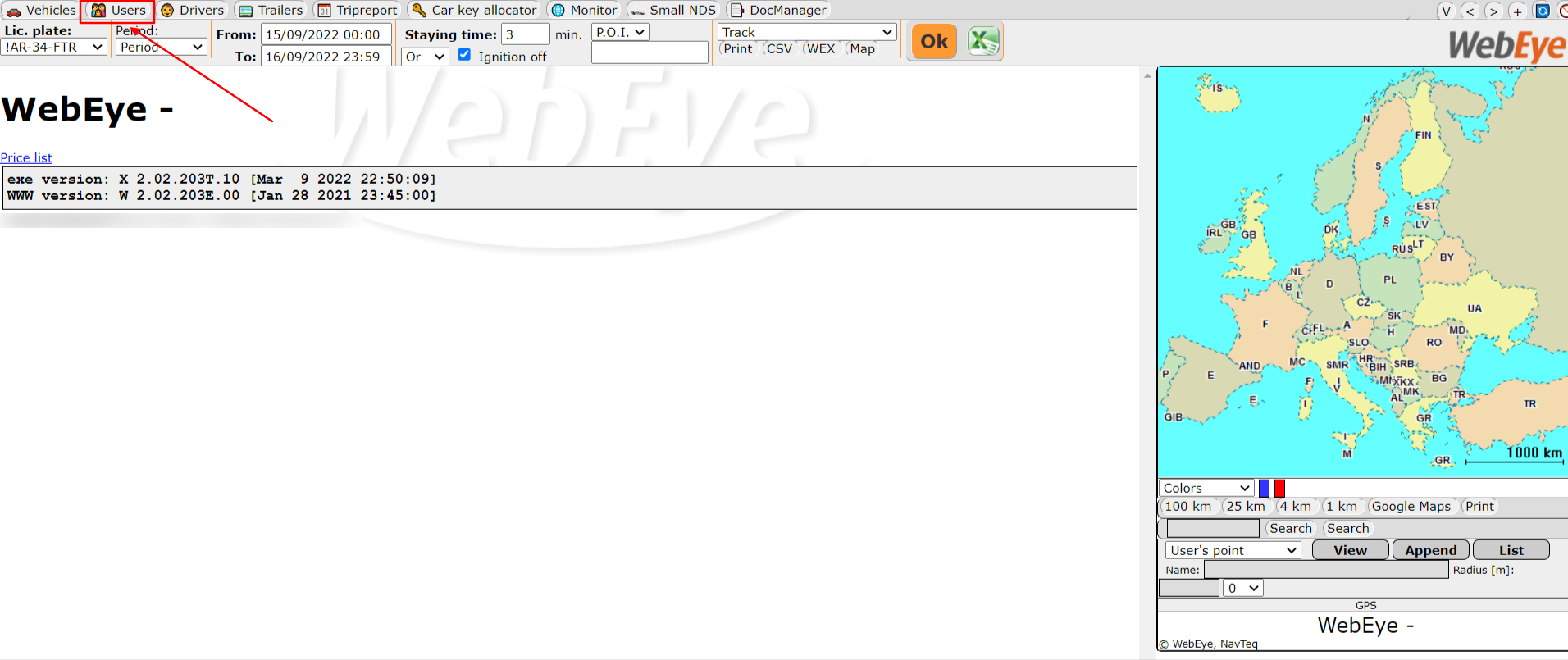The width and height of the screenshot is (1568, 660).
Task: Click the Search button adjacent to search field
Action: click(x=1290, y=529)
